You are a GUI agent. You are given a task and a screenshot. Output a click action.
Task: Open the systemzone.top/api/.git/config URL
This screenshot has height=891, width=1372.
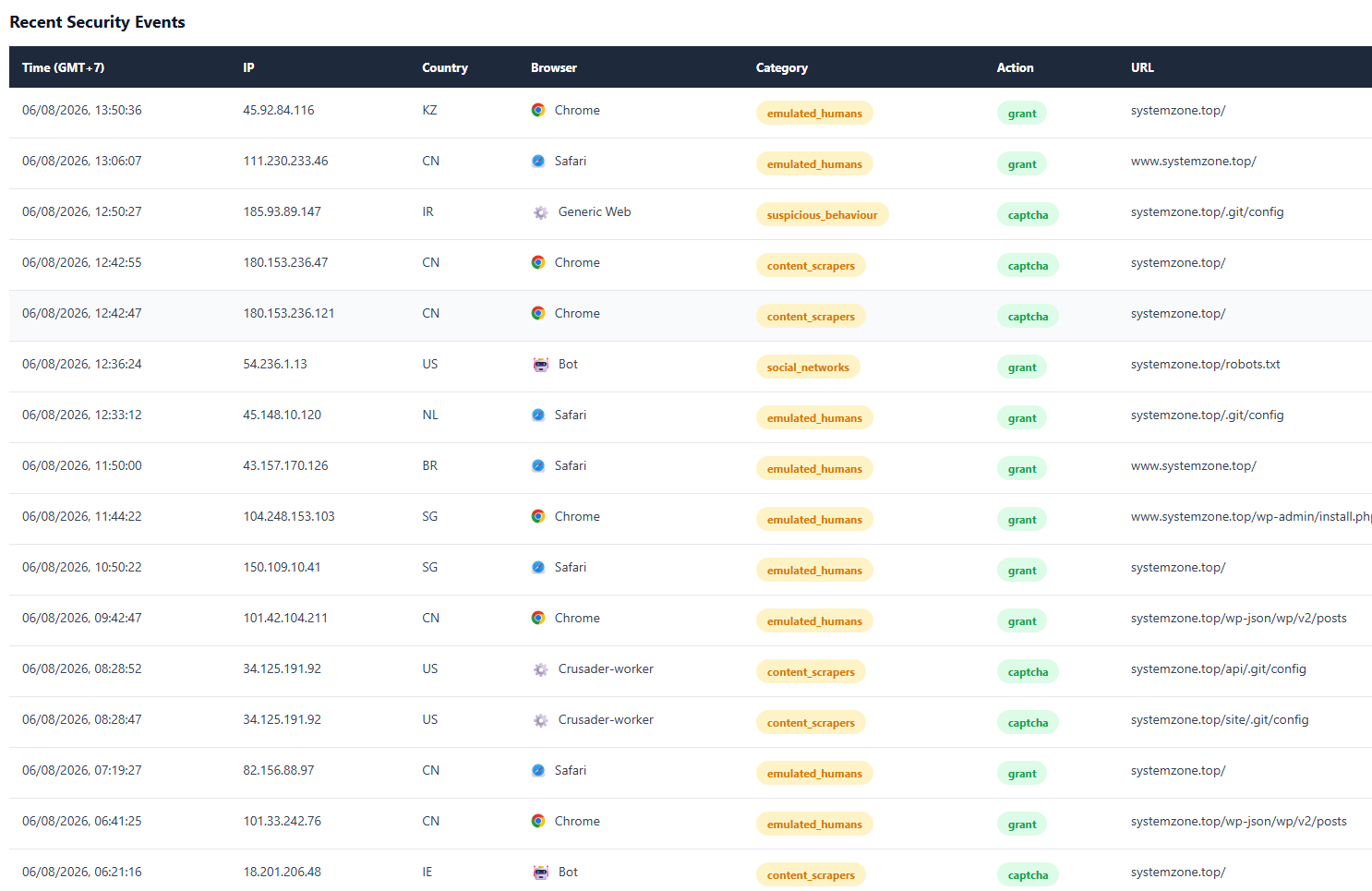point(1218,668)
